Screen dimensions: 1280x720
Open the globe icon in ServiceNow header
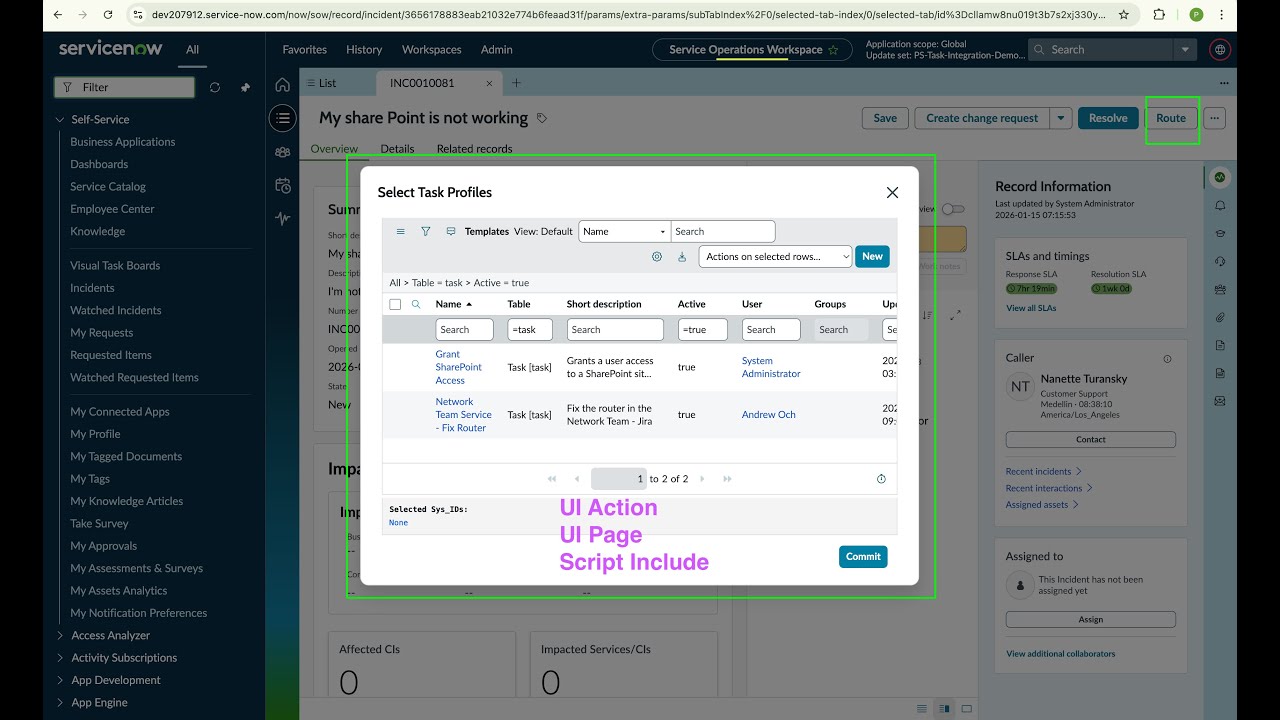tap(1219, 49)
